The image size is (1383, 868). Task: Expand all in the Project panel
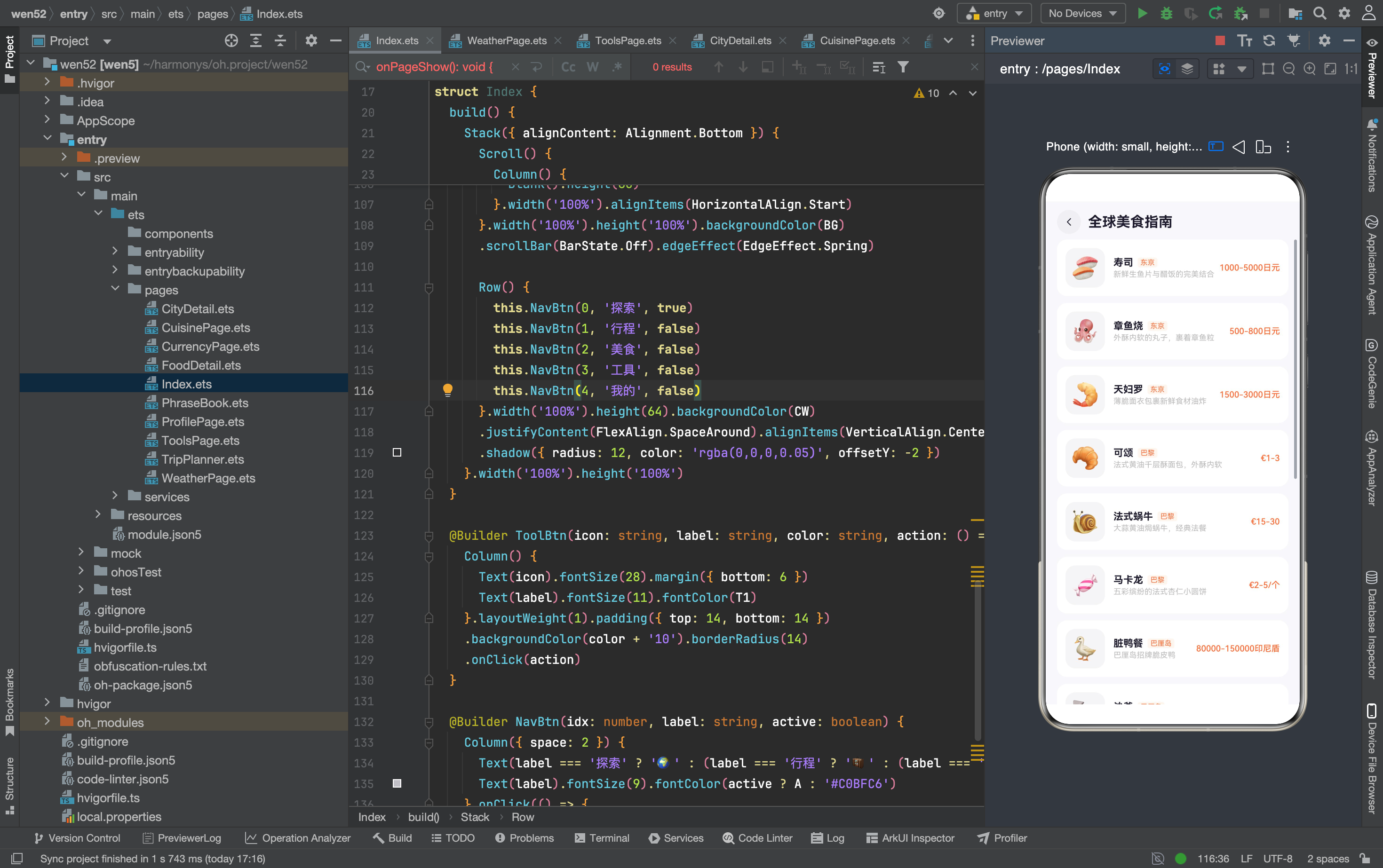click(x=255, y=40)
